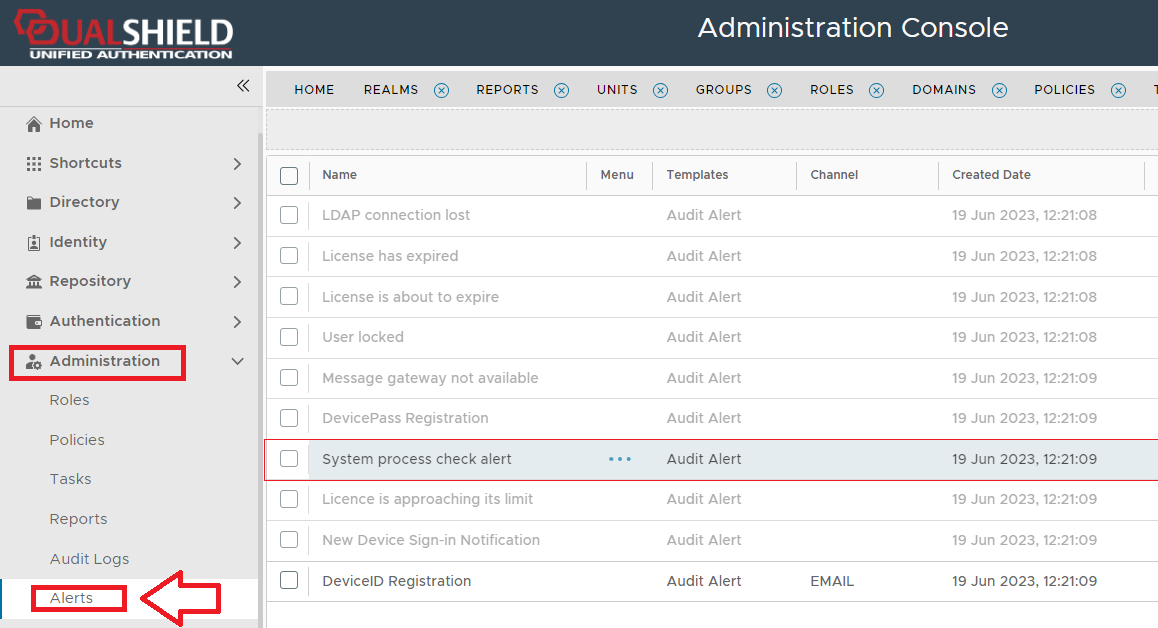Viewport: 1158px width, 628px height.
Task: Switch to the Reports tab
Action: 507,90
